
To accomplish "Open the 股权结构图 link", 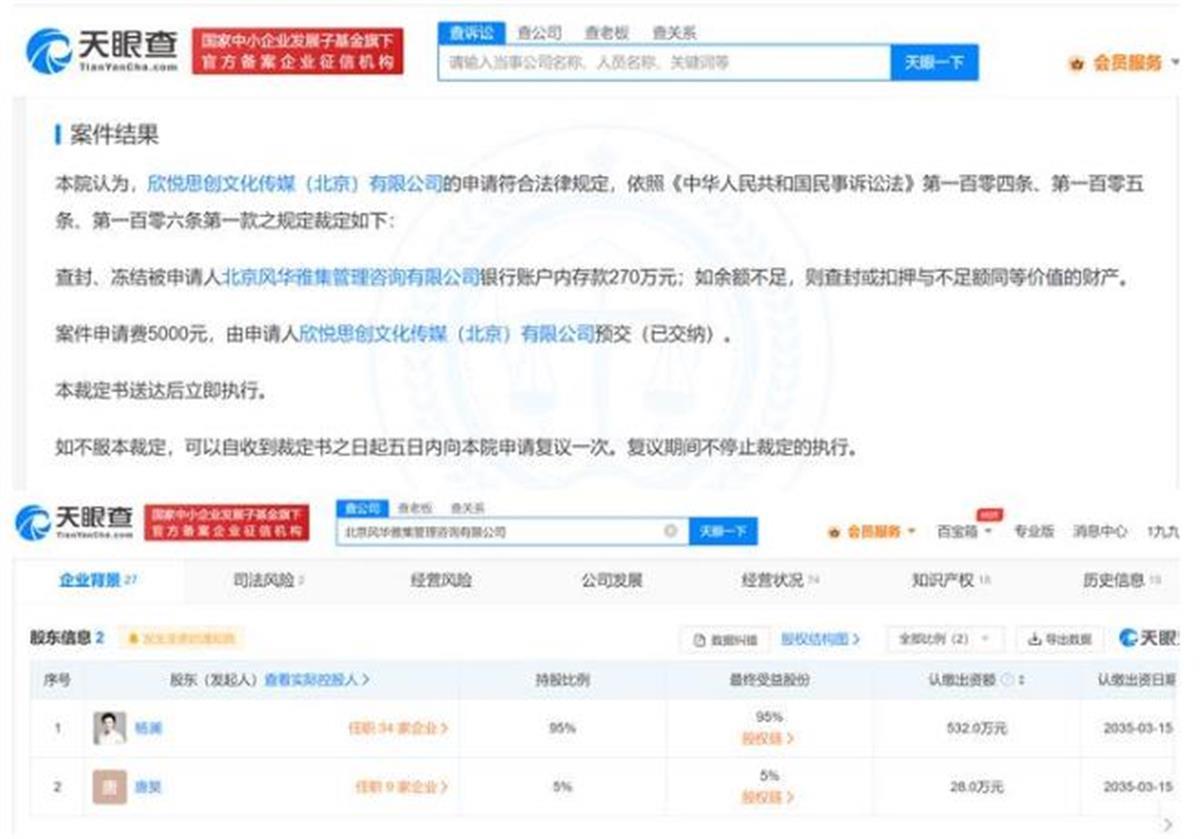I will tap(820, 639).
